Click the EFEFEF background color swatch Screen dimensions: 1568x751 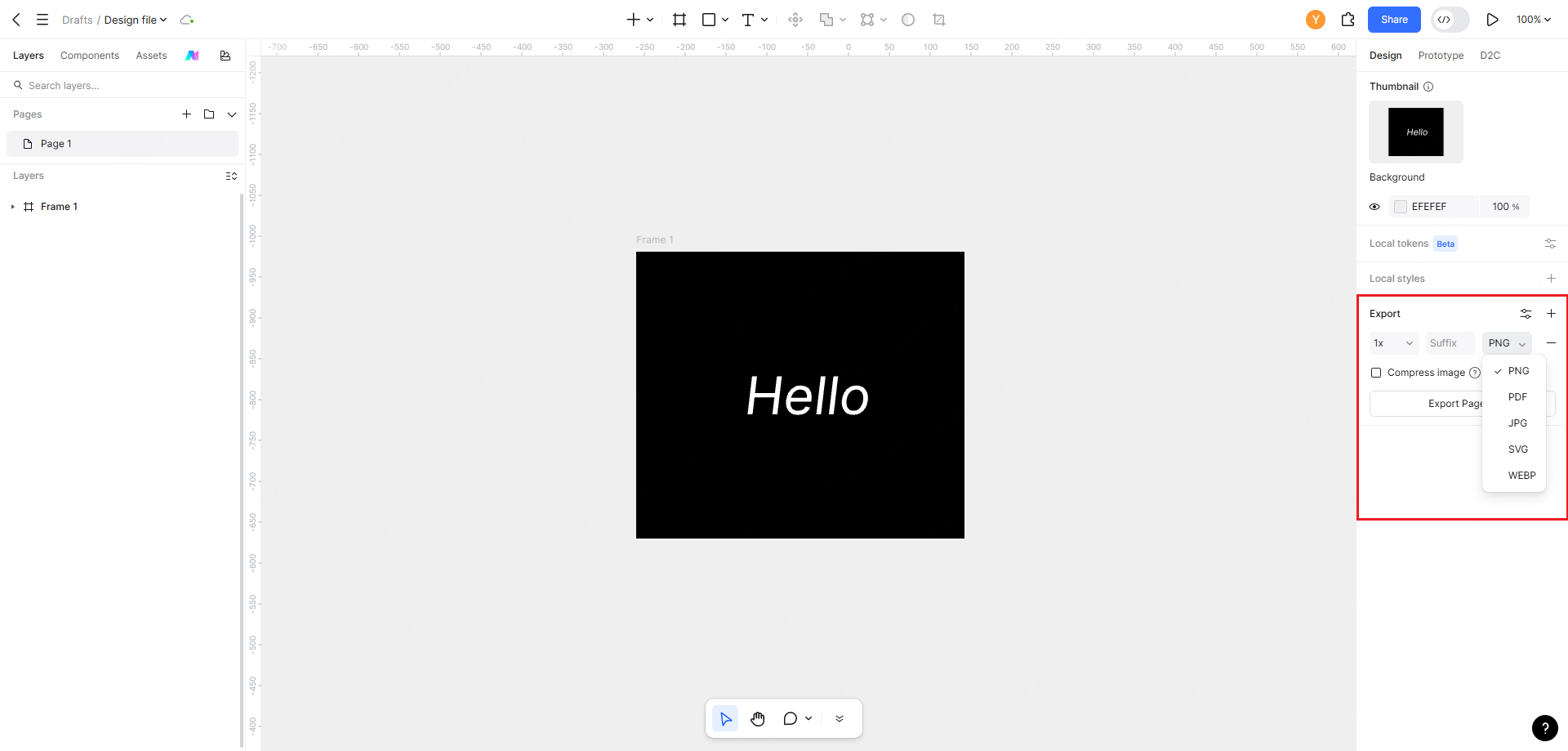[1401, 207]
